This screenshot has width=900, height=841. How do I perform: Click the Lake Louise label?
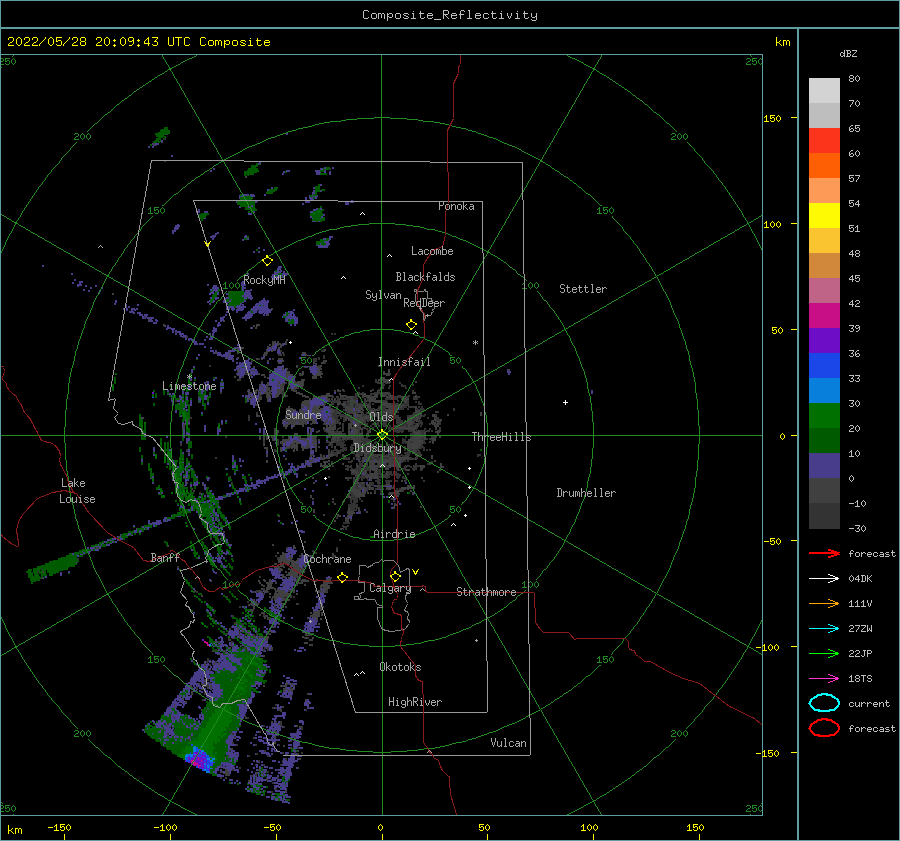coord(77,491)
